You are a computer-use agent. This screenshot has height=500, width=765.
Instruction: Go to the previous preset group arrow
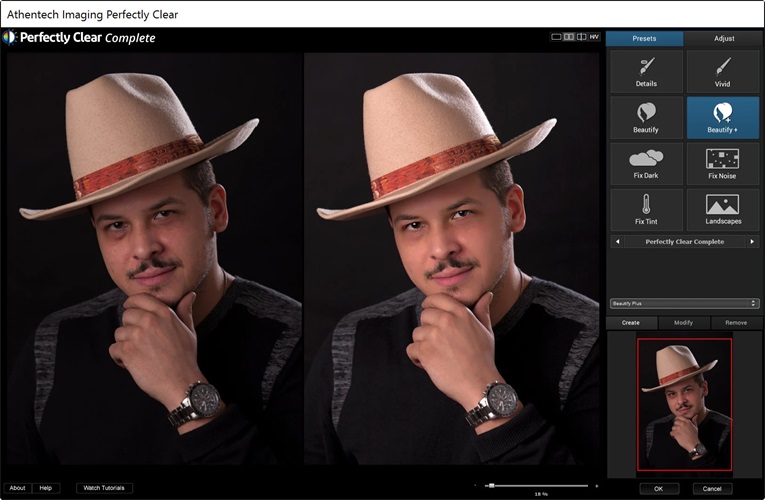click(x=617, y=242)
